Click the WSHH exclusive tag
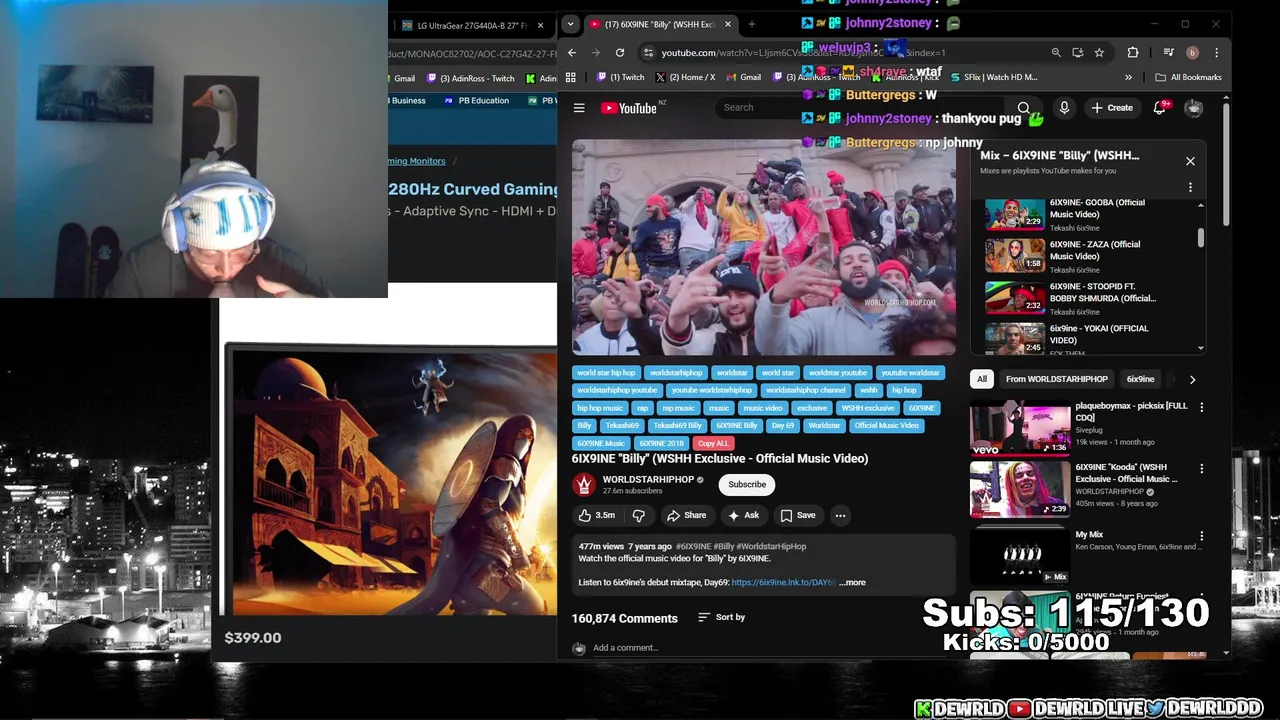The height and width of the screenshot is (720, 1280). pos(867,408)
